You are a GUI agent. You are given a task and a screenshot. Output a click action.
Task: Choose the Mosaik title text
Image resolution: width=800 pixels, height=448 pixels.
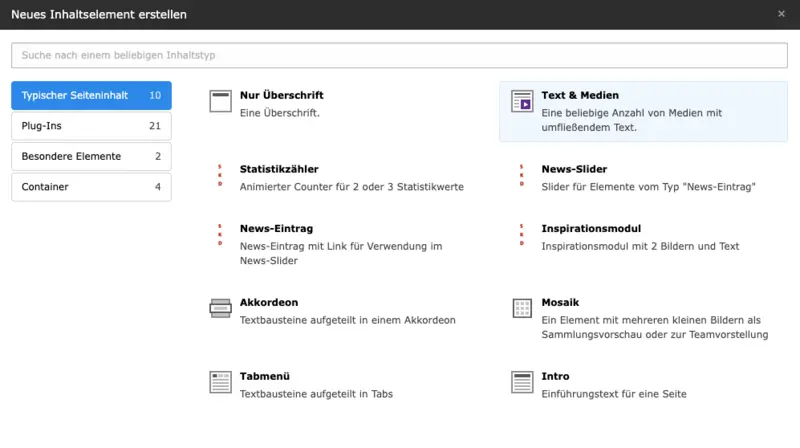point(560,302)
